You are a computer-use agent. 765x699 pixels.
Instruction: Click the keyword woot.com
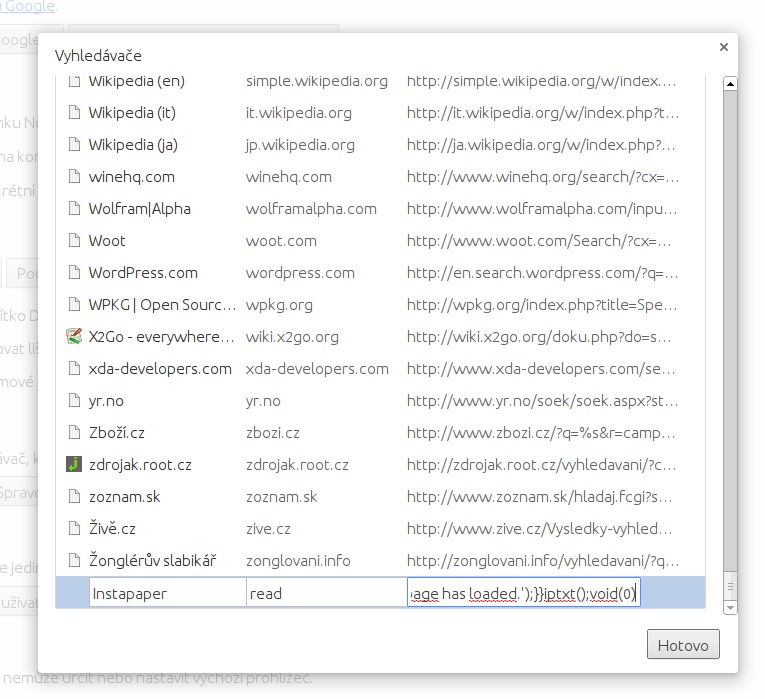click(x=281, y=241)
